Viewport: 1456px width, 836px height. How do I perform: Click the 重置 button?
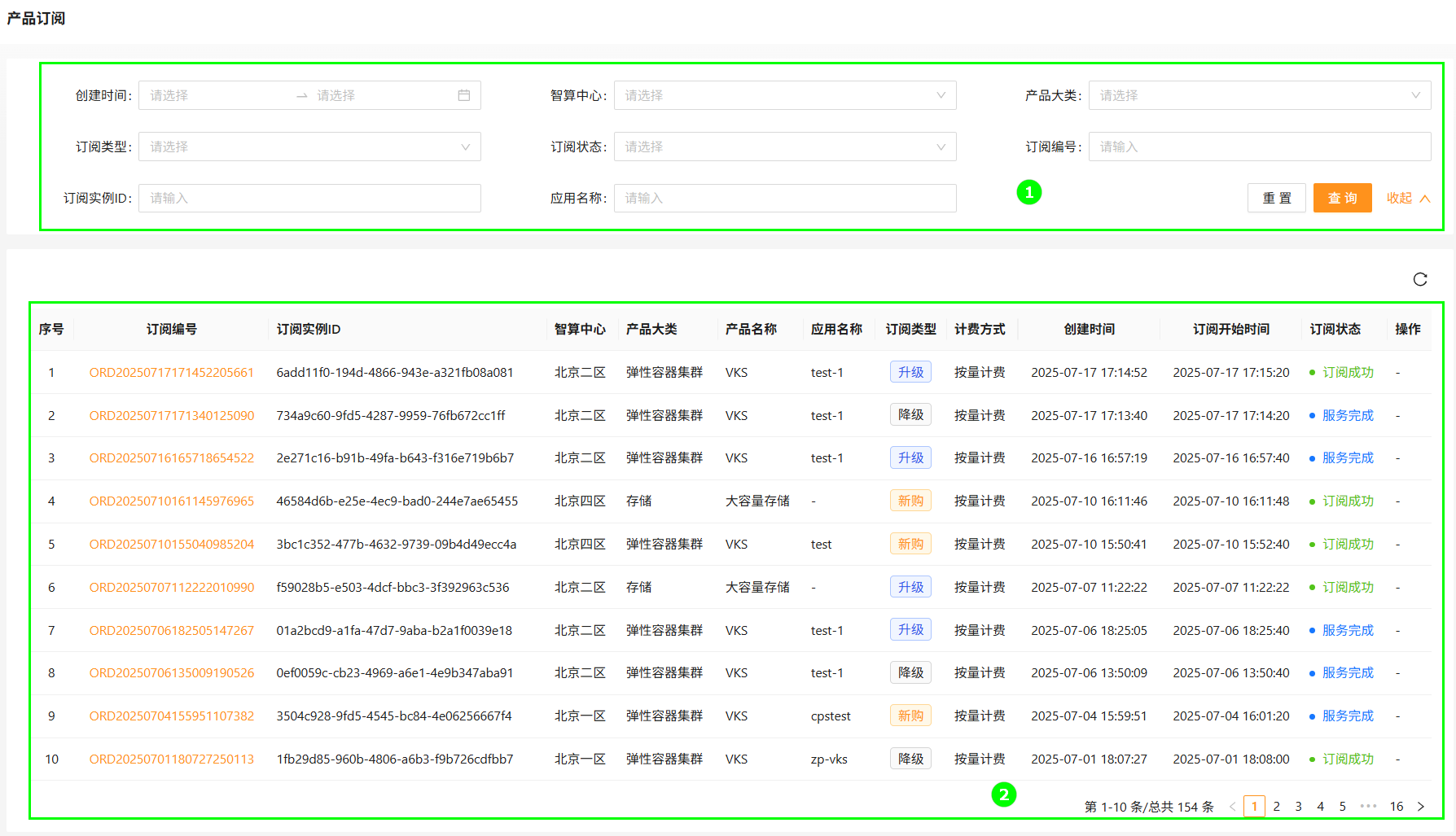click(x=1276, y=198)
